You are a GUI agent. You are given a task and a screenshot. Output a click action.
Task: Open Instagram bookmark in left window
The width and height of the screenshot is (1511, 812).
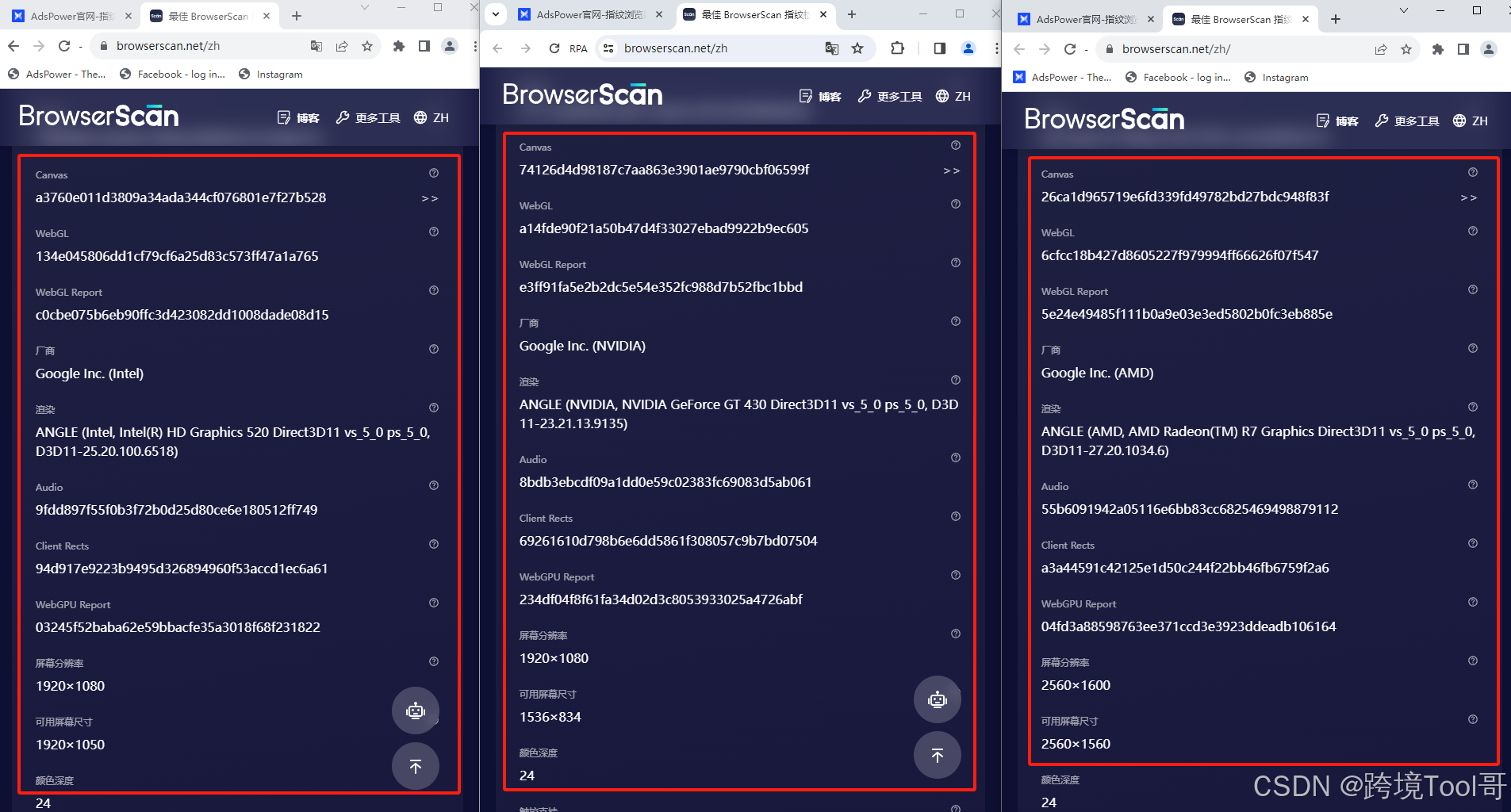click(x=270, y=75)
